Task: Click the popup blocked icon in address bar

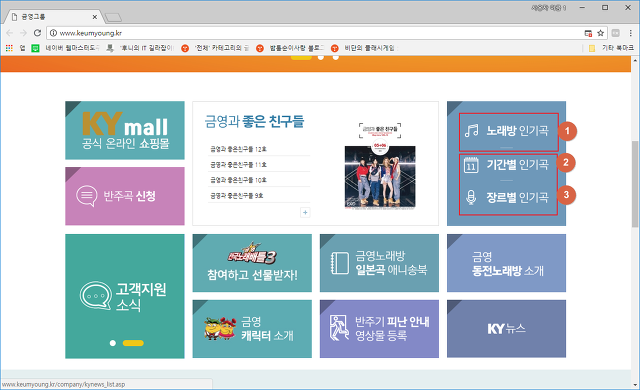Action: coord(588,33)
